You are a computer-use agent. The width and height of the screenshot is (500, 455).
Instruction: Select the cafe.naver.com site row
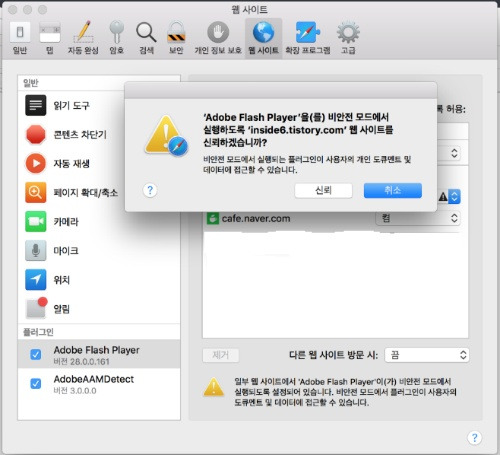(335, 219)
